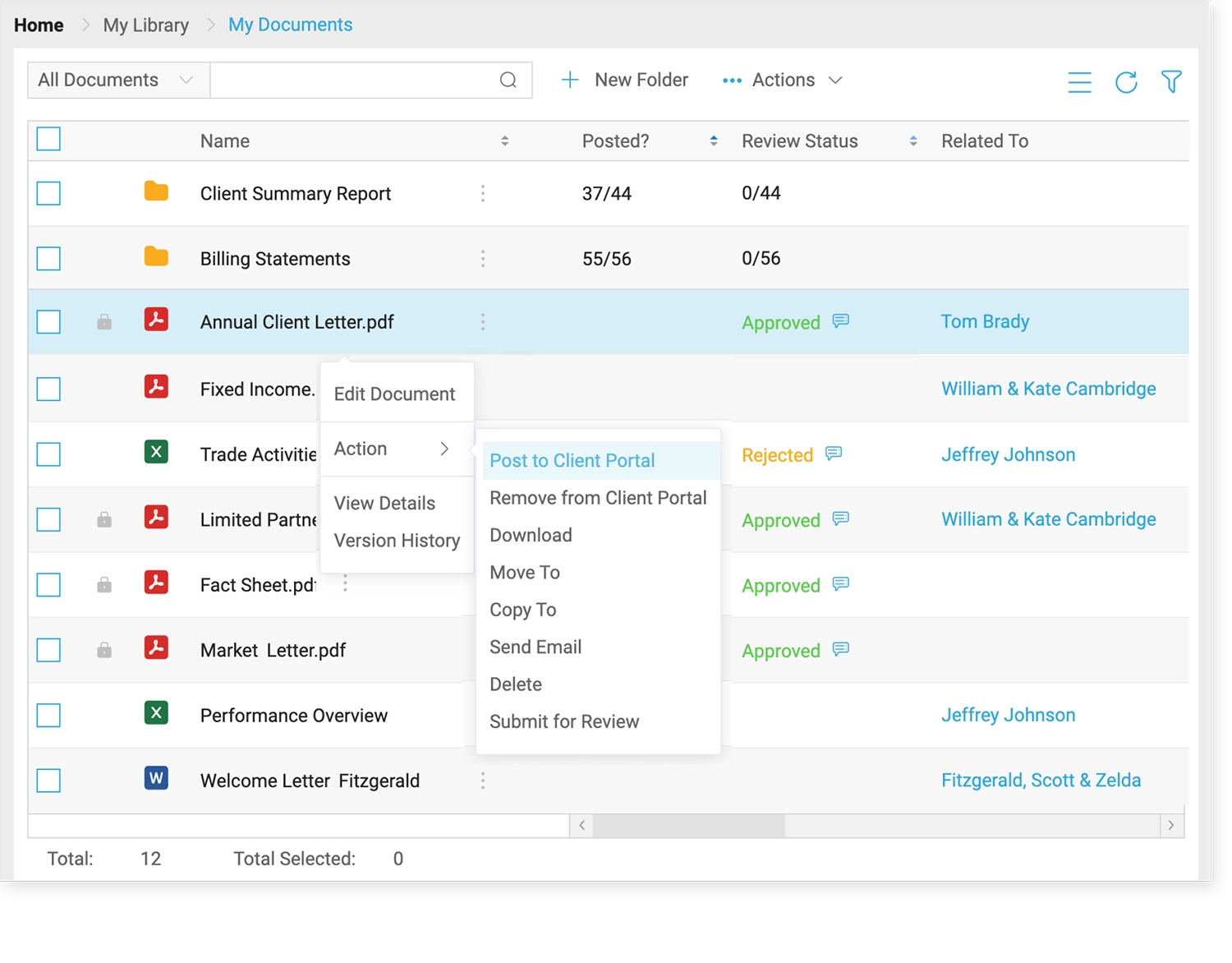Check the Welcome Letter Fitzgerald checkbox
This screenshot has height=963, width=1232.
(x=48, y=780)
